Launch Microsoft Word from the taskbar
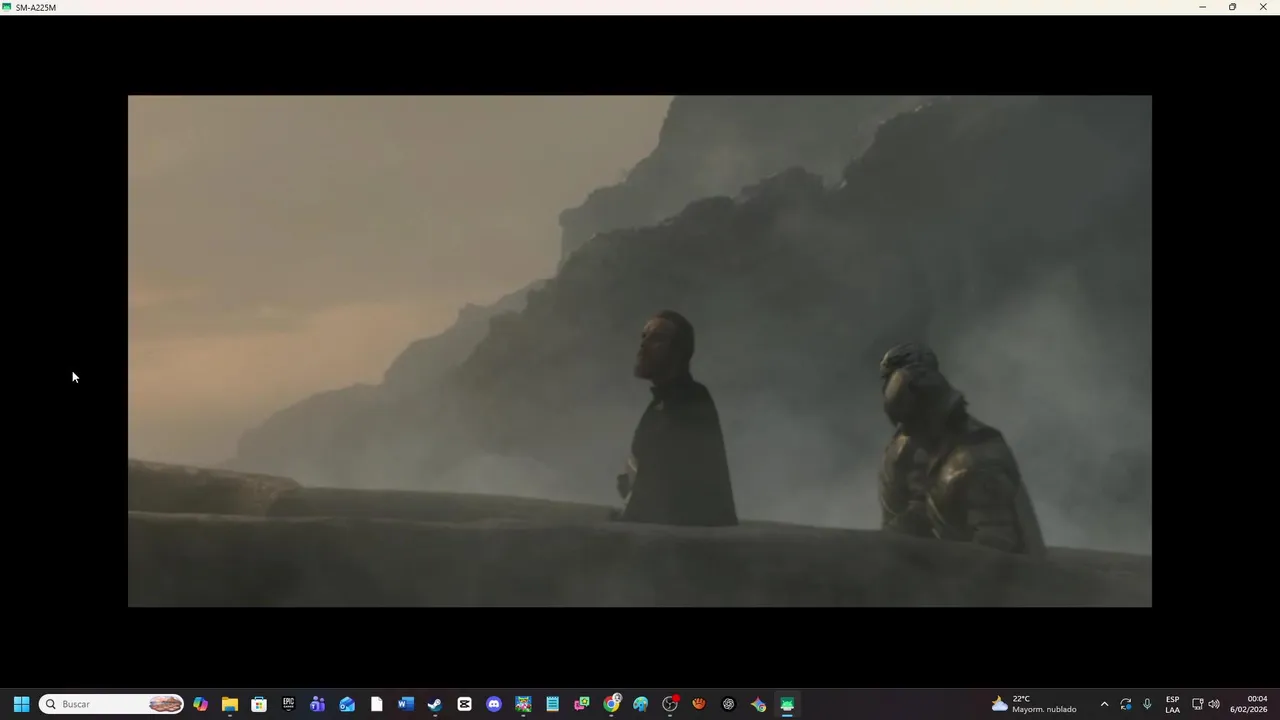Image resolution: width=1280 pixels, height=720 pixels. 405,704
